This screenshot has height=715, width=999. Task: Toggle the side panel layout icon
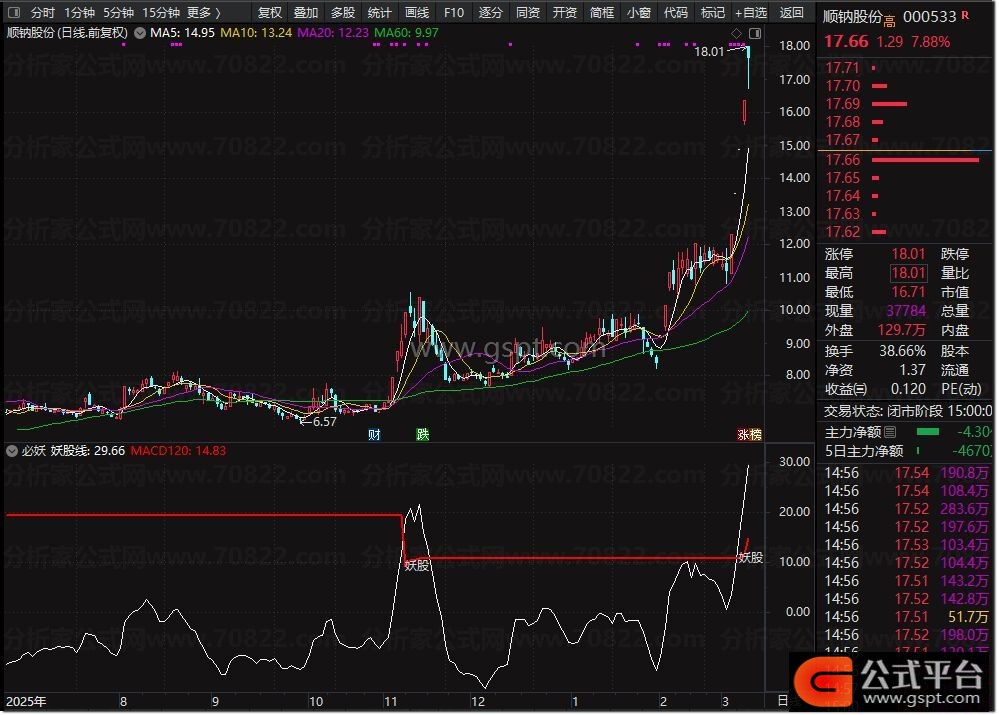click(754, 34)
